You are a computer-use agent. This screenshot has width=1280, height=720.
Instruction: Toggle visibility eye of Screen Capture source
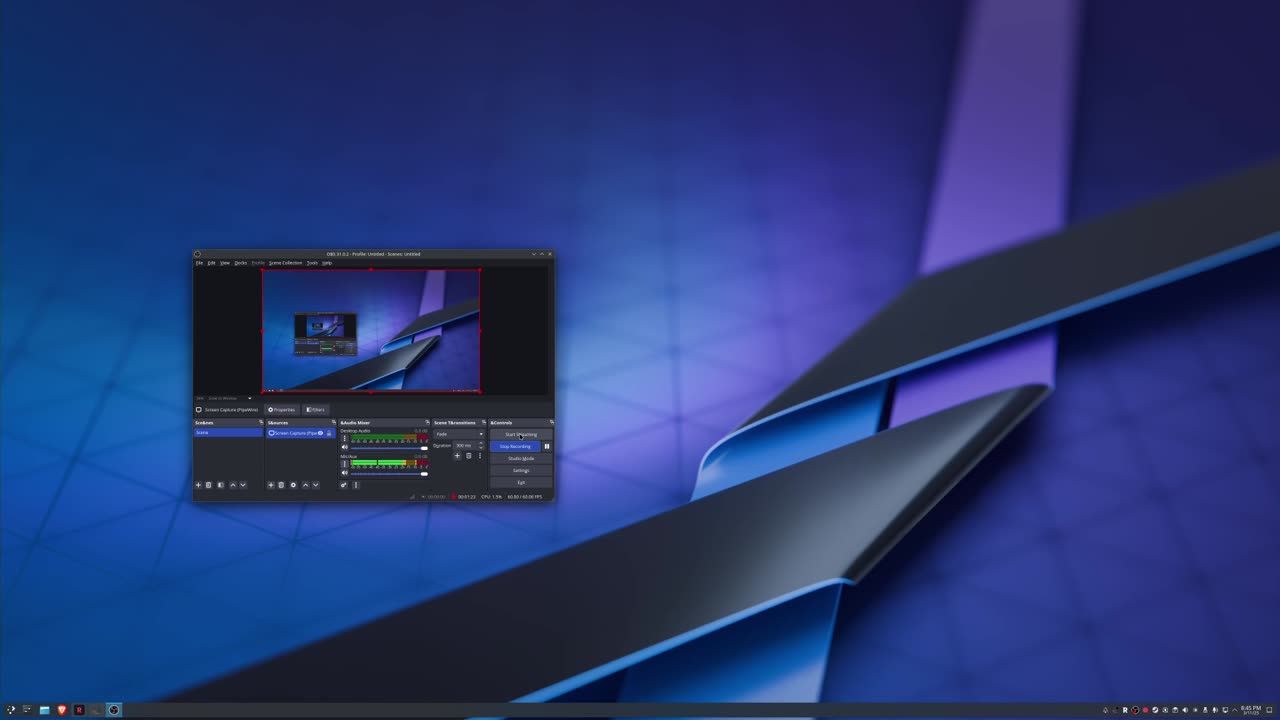tap(320, 433)
